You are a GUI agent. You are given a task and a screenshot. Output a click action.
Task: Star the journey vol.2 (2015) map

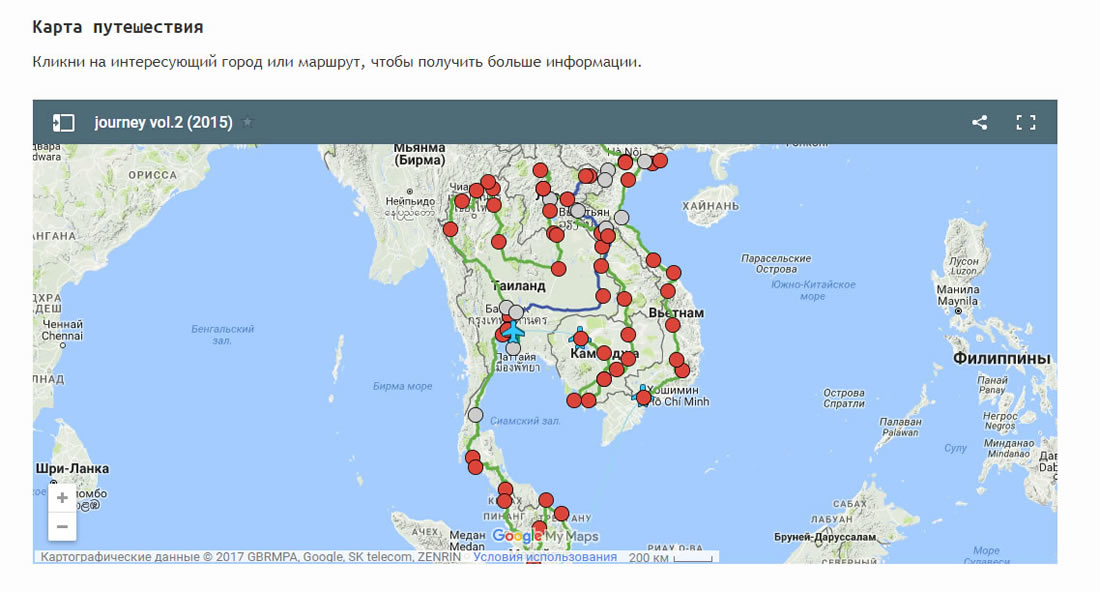click(x=248, y=123)
